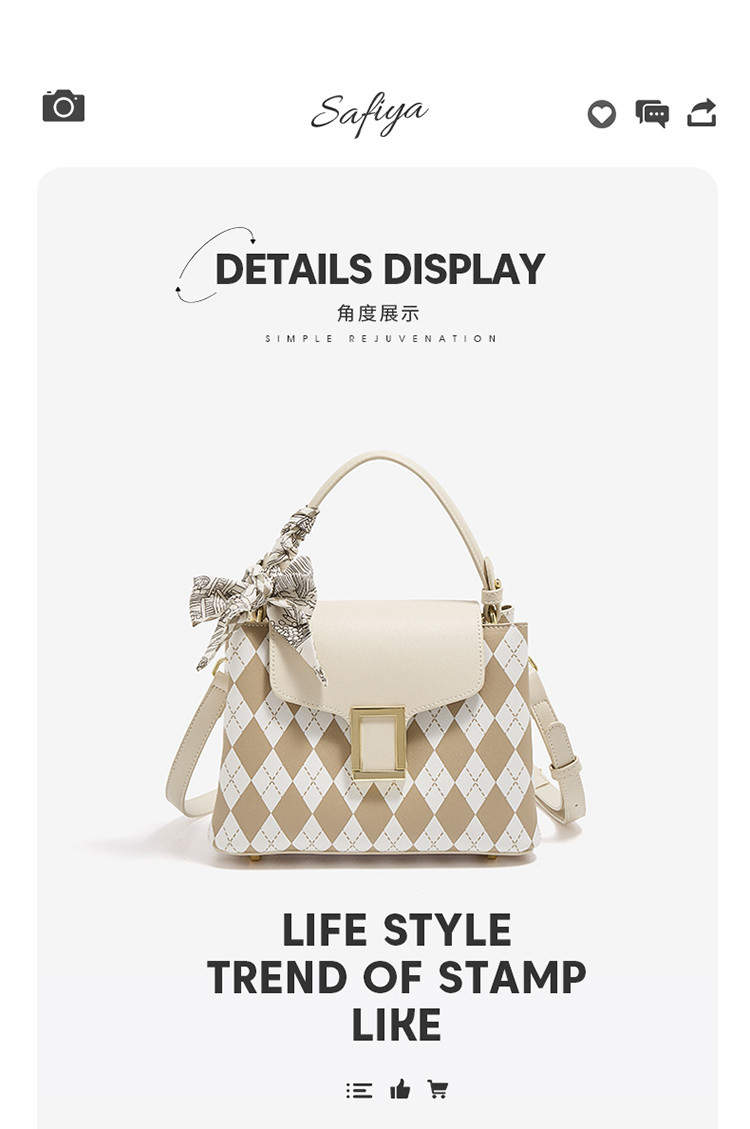750x1129 pixels.
Task: Like with the heart icon
Action: tap(602, 114)
